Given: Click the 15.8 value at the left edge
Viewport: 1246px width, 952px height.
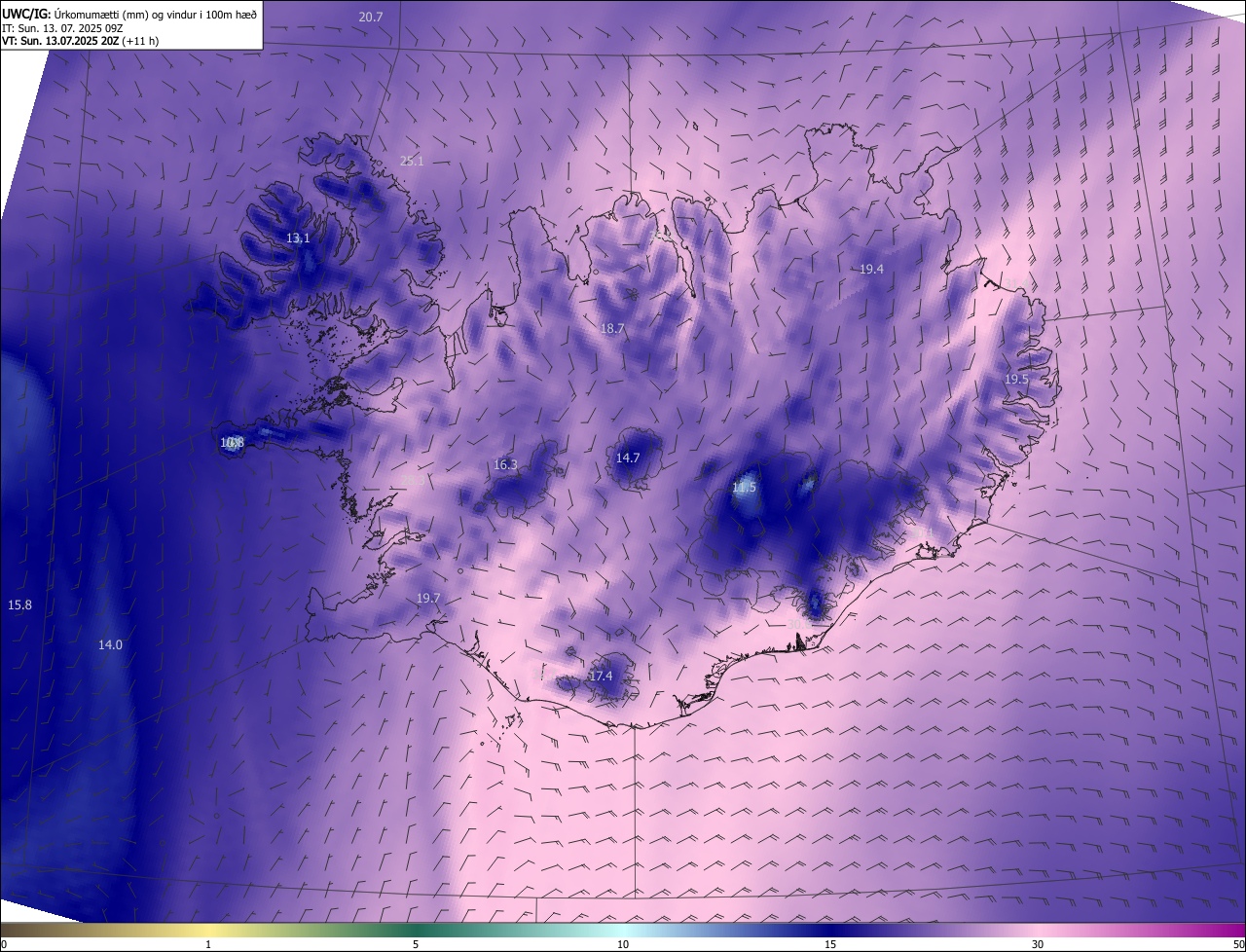Looking at the screenshot, I should tap(19, 605).
